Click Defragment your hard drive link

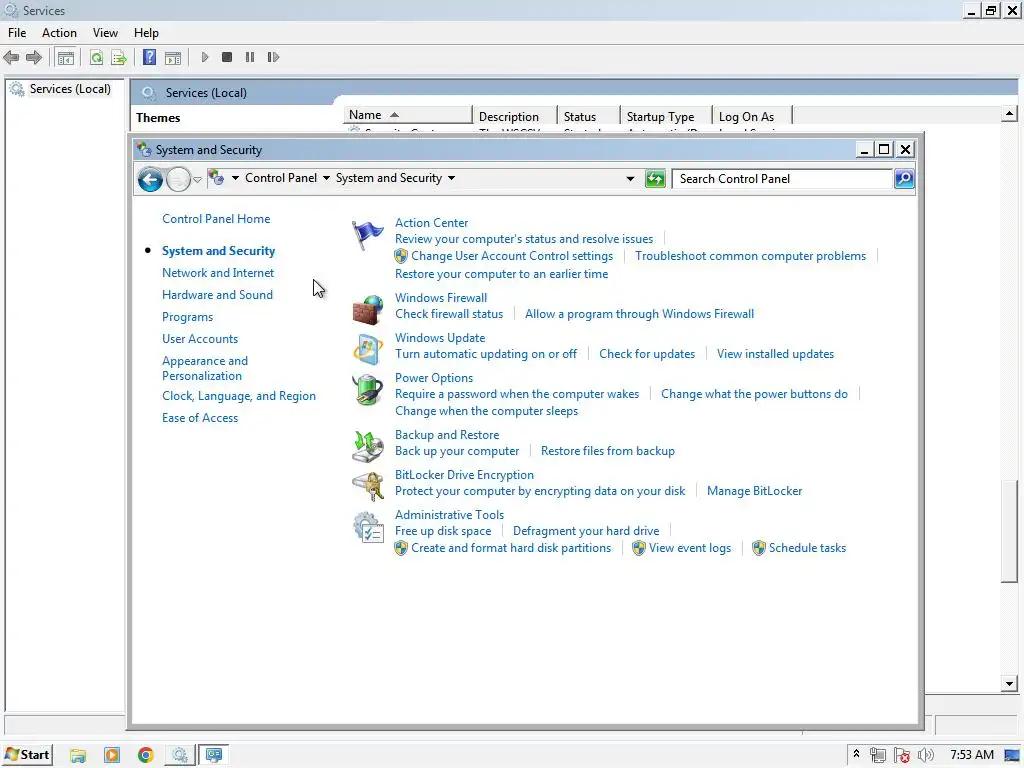[586, 531]
